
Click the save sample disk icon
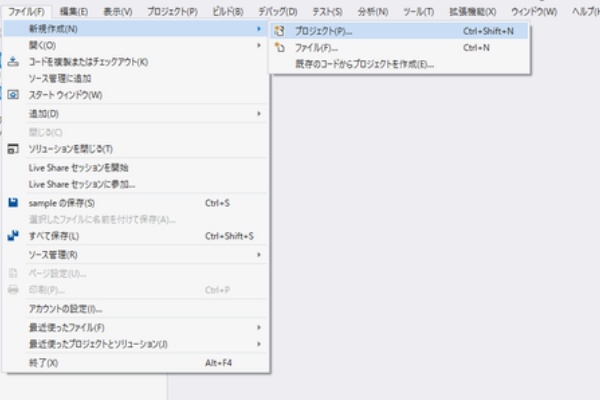(13, 203)
